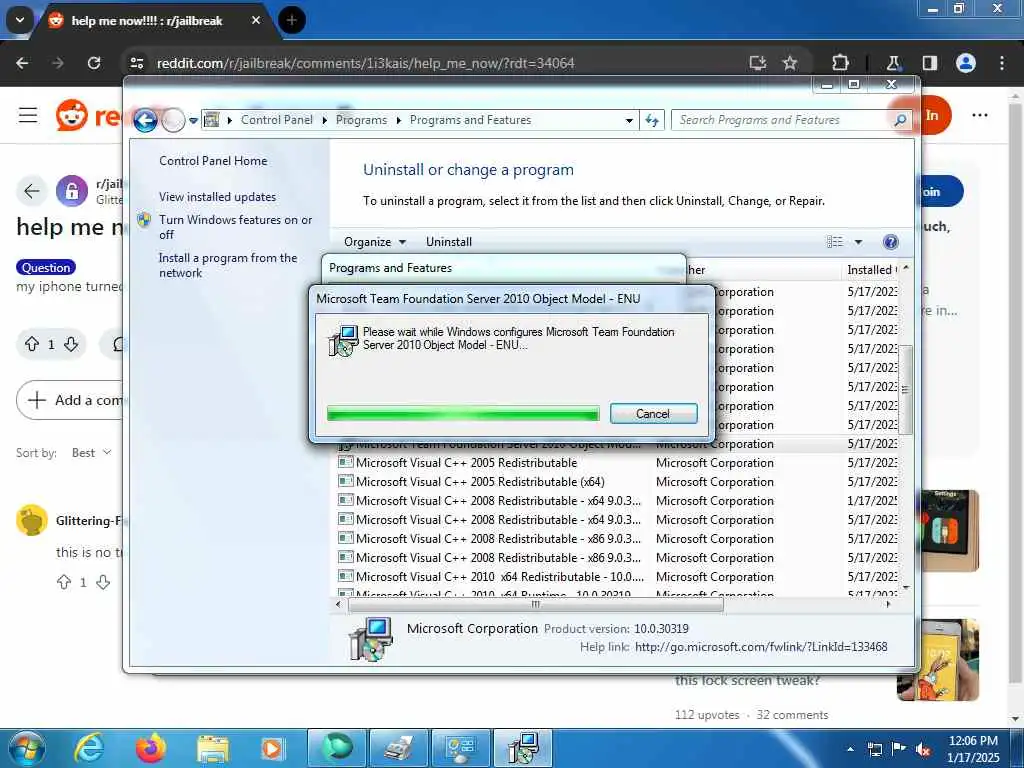
Task: Open the view options dropdown arrow
Action: 858,242
